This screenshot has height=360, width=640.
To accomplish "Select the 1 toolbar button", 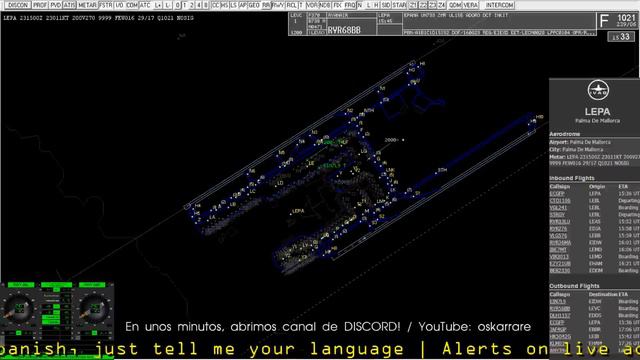I will (184, 5).
